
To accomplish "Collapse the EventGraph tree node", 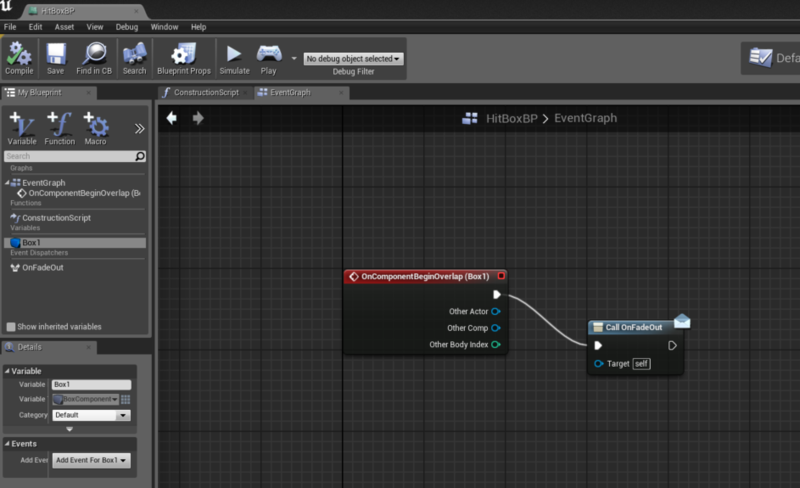I will coord(7,182).
